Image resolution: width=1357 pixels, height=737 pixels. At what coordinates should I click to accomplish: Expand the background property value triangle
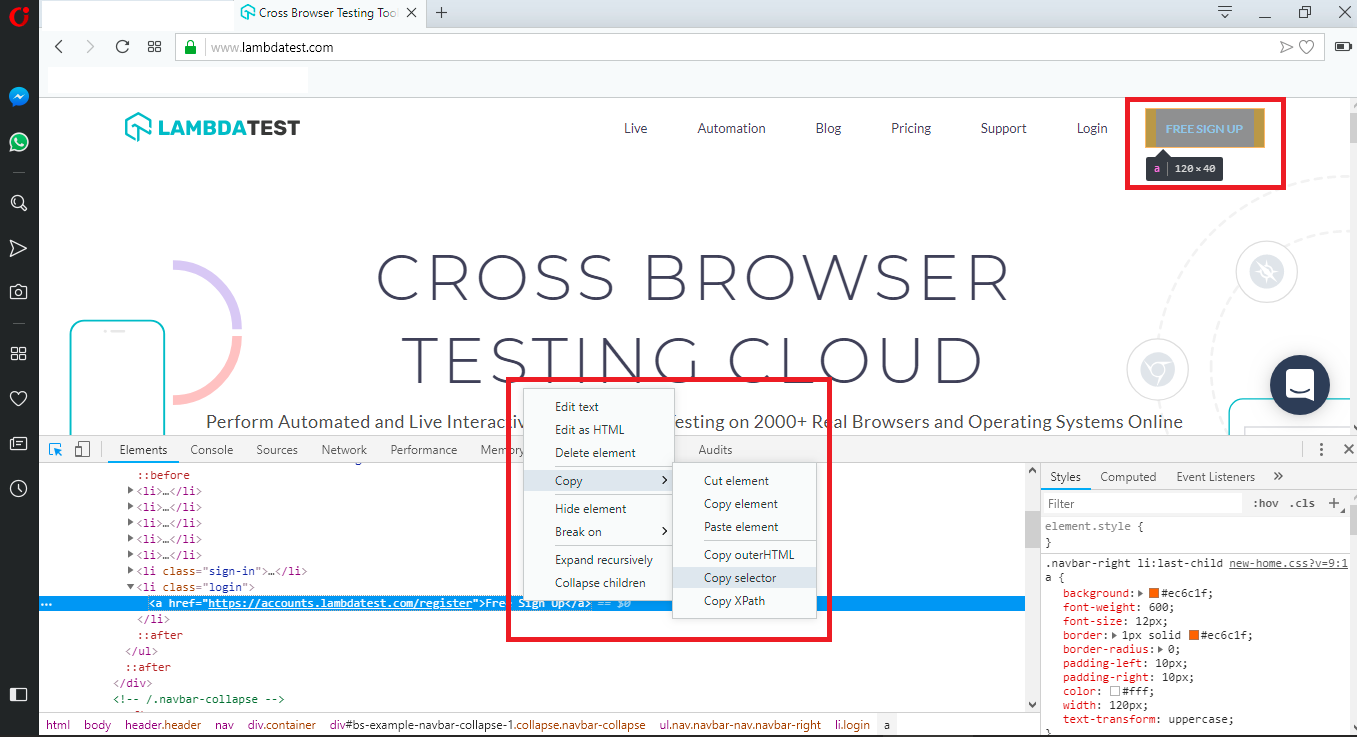[x=1141, y=593]
